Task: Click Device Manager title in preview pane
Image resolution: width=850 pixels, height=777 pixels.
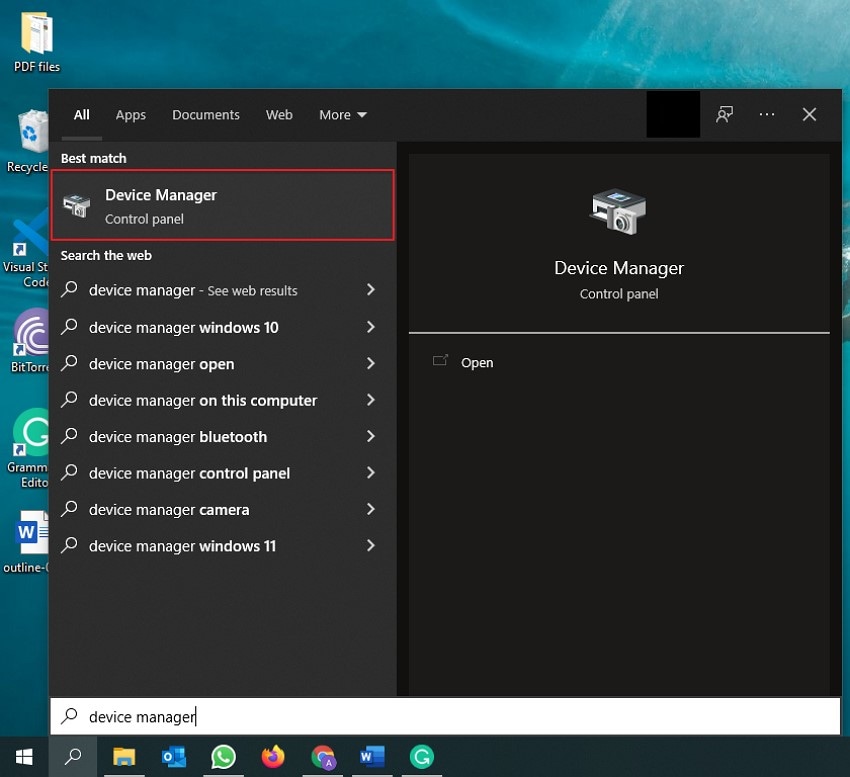Action: [619, 268]
